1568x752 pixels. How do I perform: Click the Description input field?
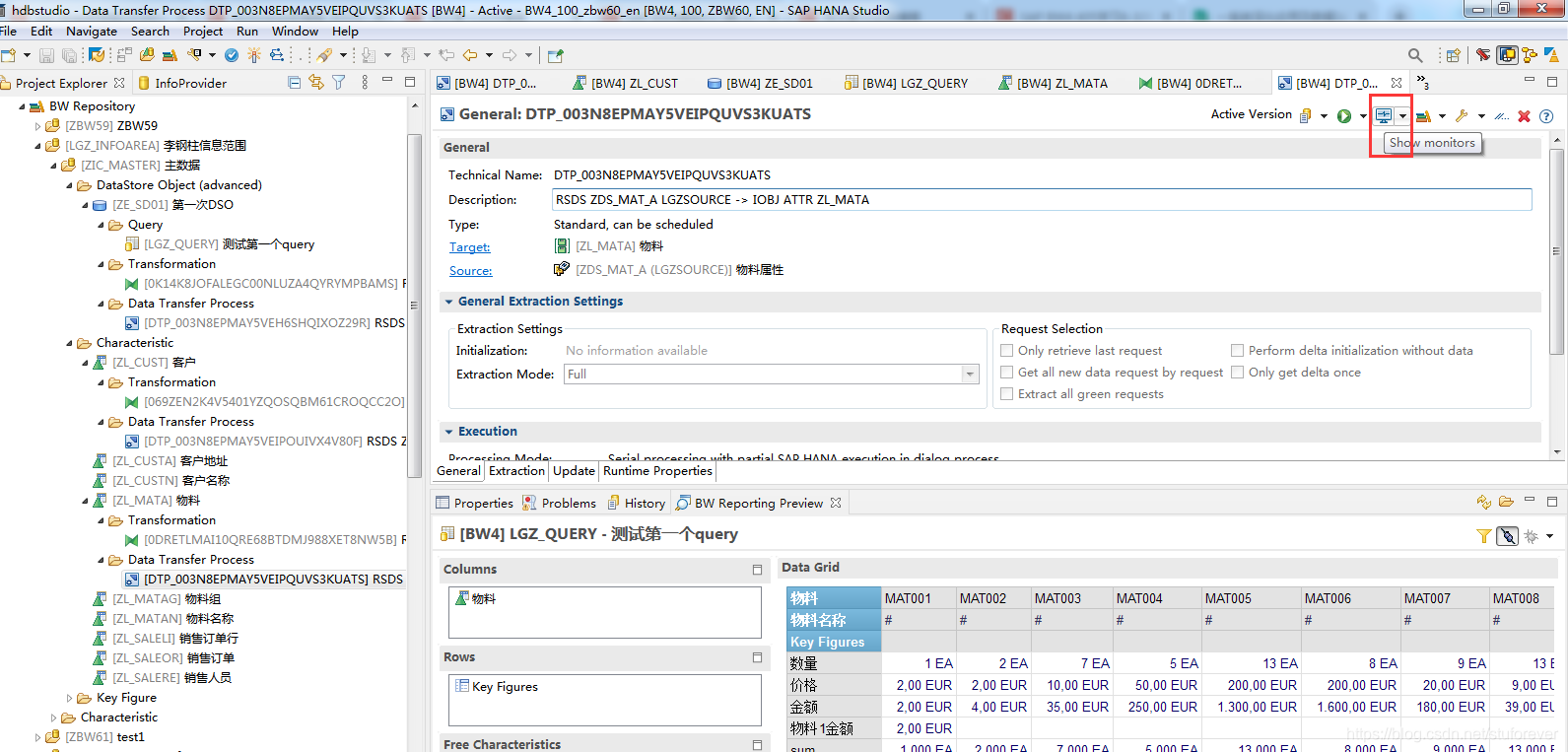pyautogui.click(x=1042, y=200)
